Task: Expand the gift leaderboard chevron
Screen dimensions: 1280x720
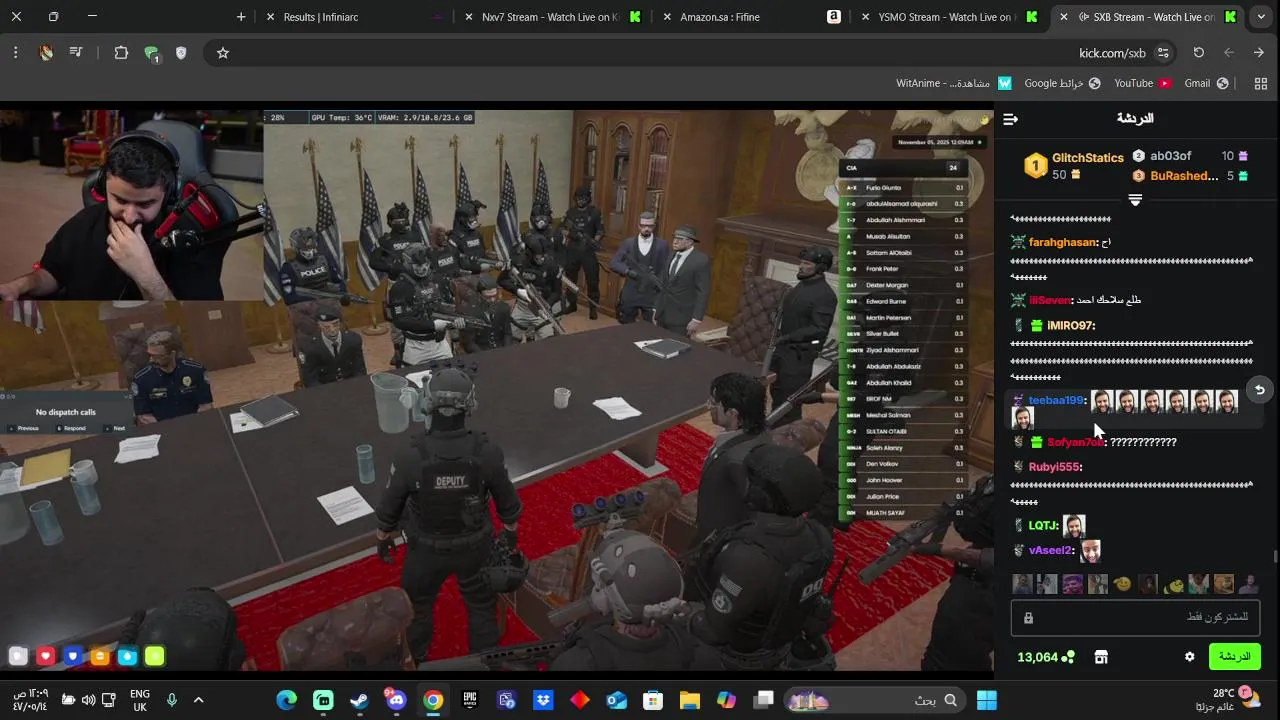Action: 1135,201
